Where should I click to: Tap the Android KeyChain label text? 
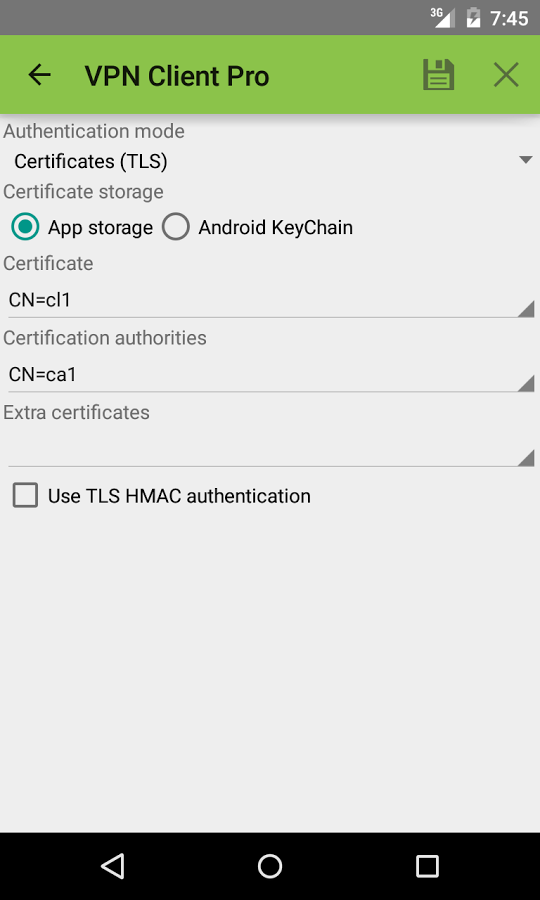[275, 228]
